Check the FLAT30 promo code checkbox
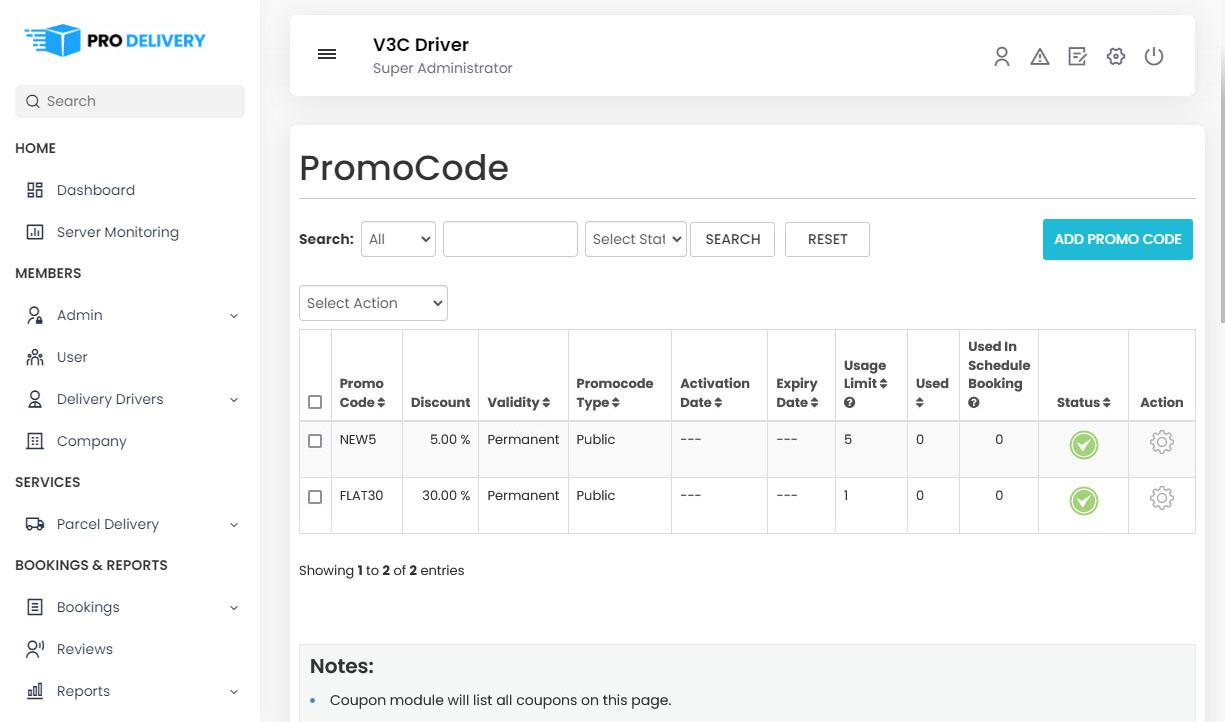This screenshot has height=722, width=1225. coord(315,496)
